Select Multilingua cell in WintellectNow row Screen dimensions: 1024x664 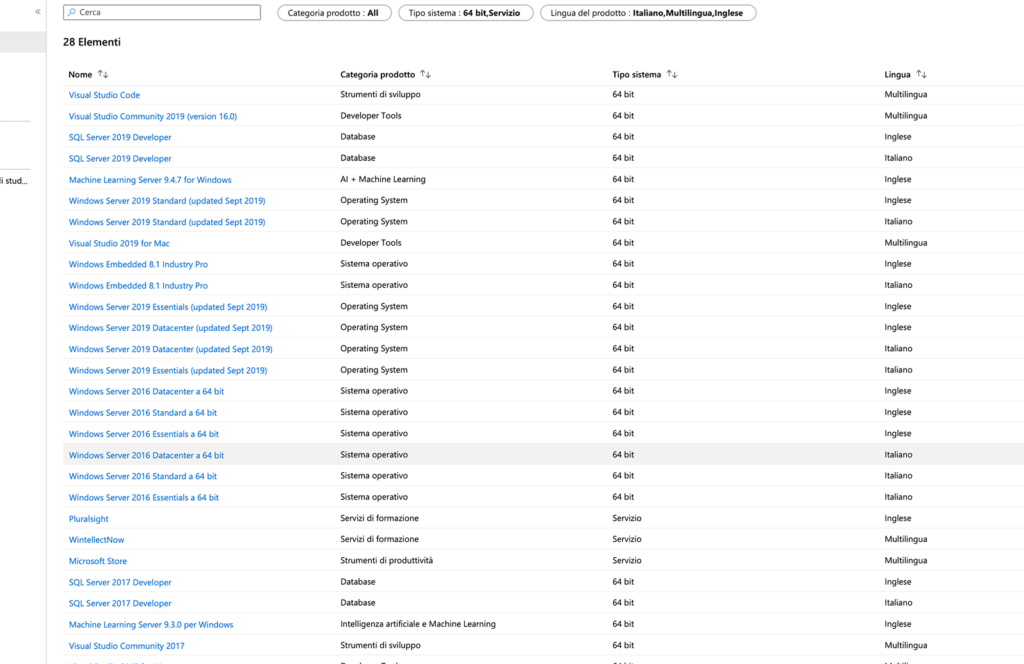pyautogui.click(x=906, y=539)
